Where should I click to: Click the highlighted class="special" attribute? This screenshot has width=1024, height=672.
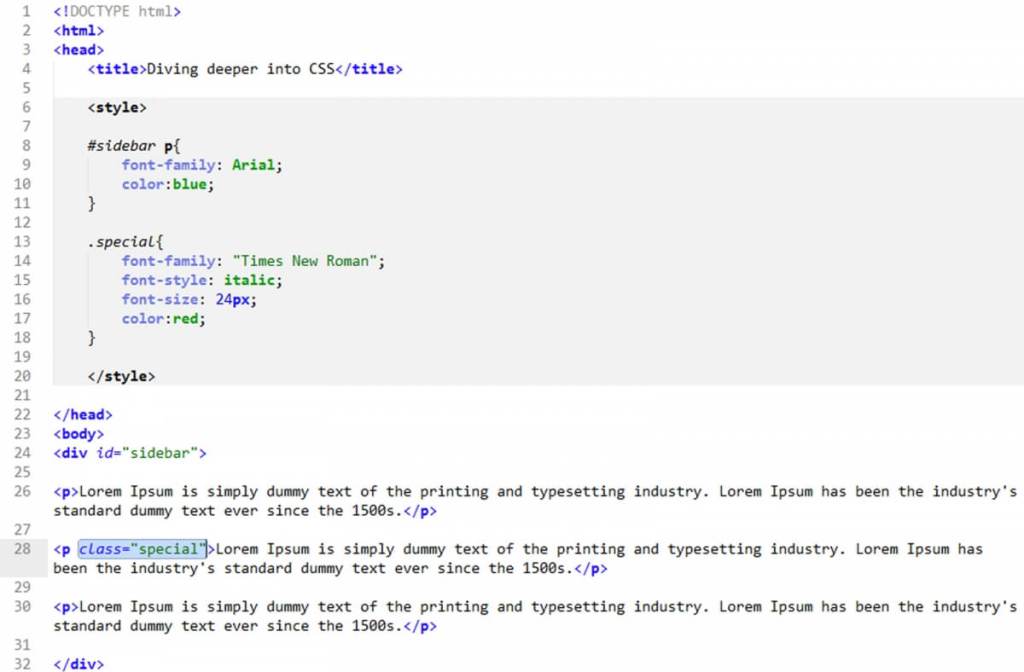(142, 549)
